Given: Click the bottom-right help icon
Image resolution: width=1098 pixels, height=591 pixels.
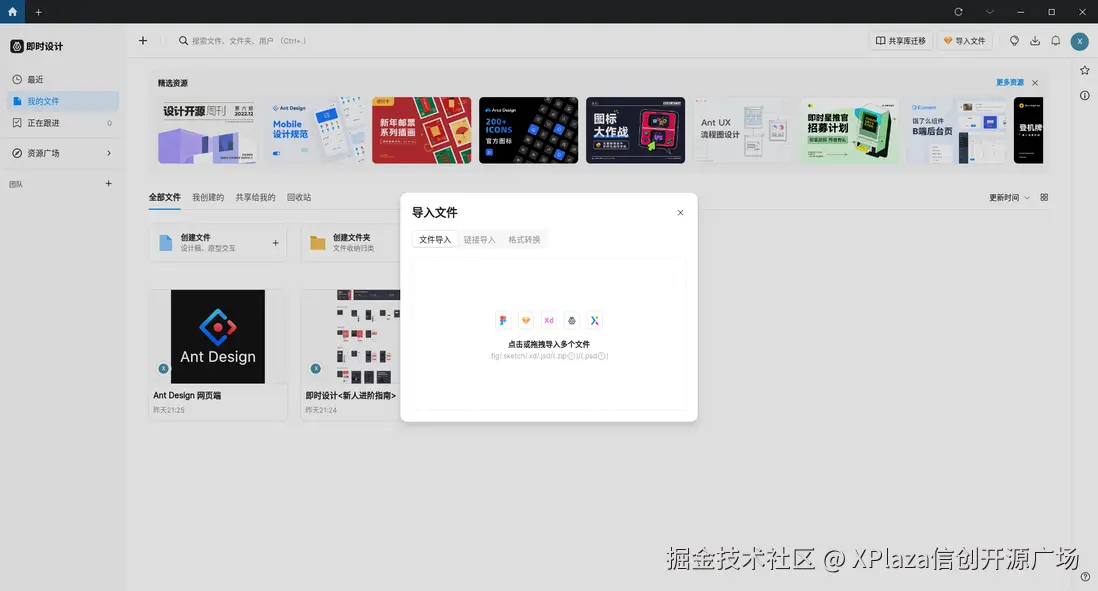Looking at the screenshot, I should coord(1085,577).
